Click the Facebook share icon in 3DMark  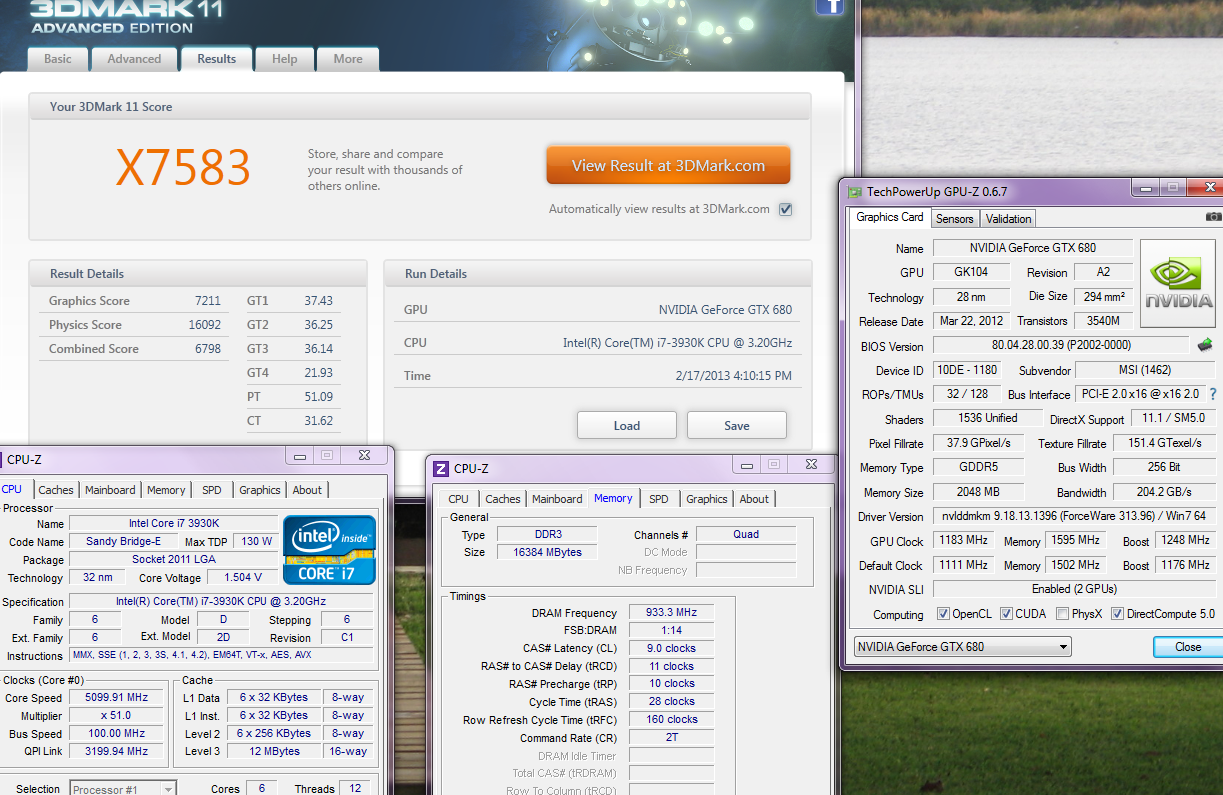coord(830,7)
